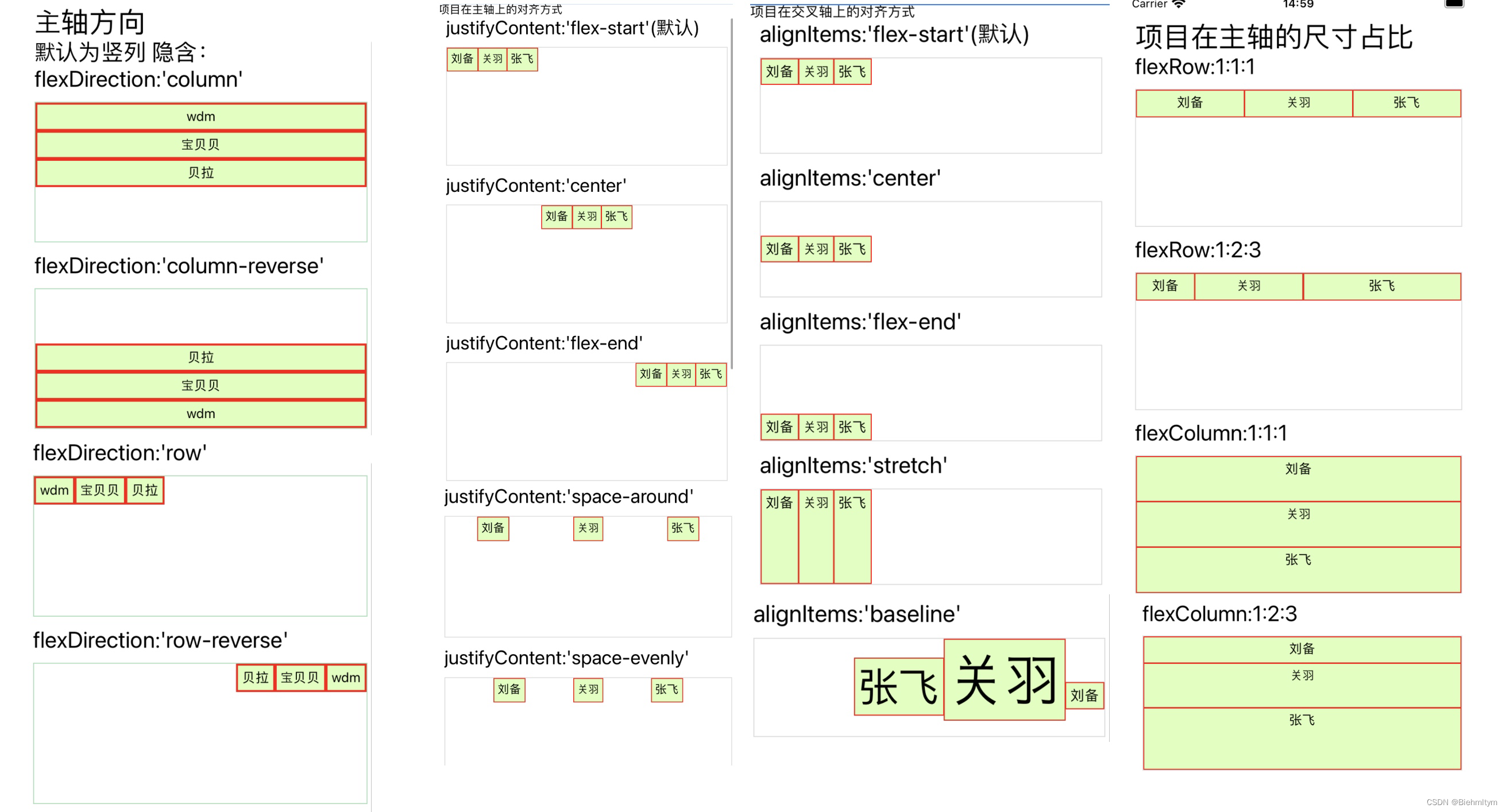Click the alignItems:'stretch' label
The image size is (1506, 812).
tap(854, 466)
